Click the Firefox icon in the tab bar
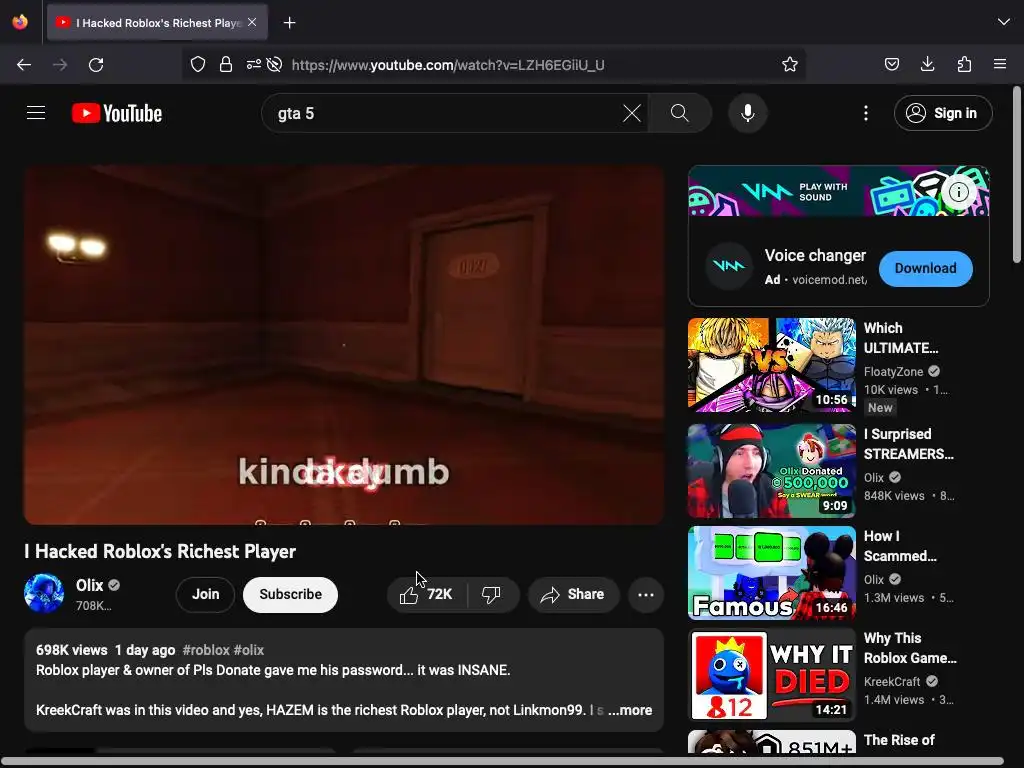This screenshot has width=1024, height=768. pyautogui.click(x=20, y=22)
